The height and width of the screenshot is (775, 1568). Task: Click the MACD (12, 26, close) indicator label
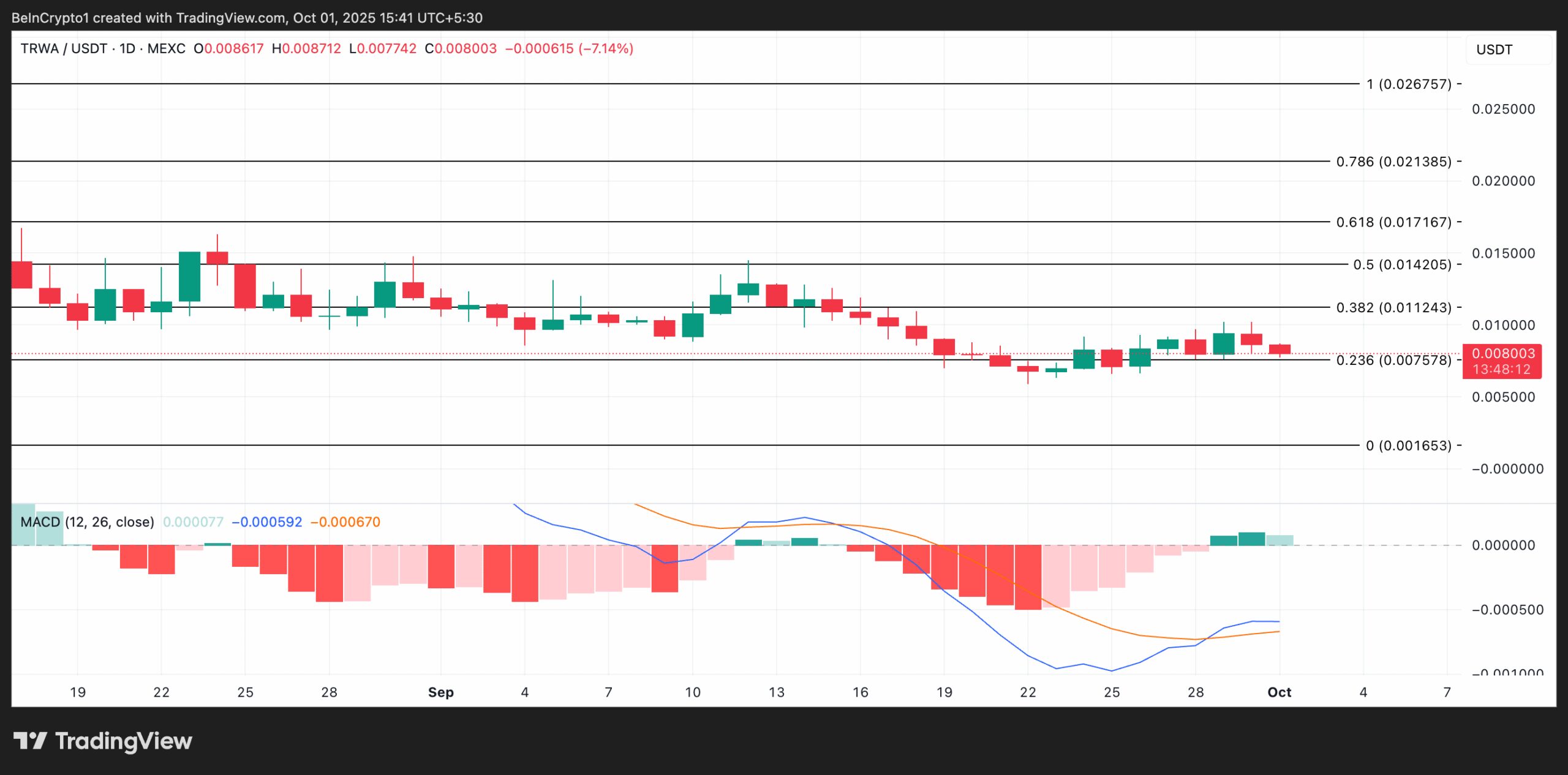[87, 522]
